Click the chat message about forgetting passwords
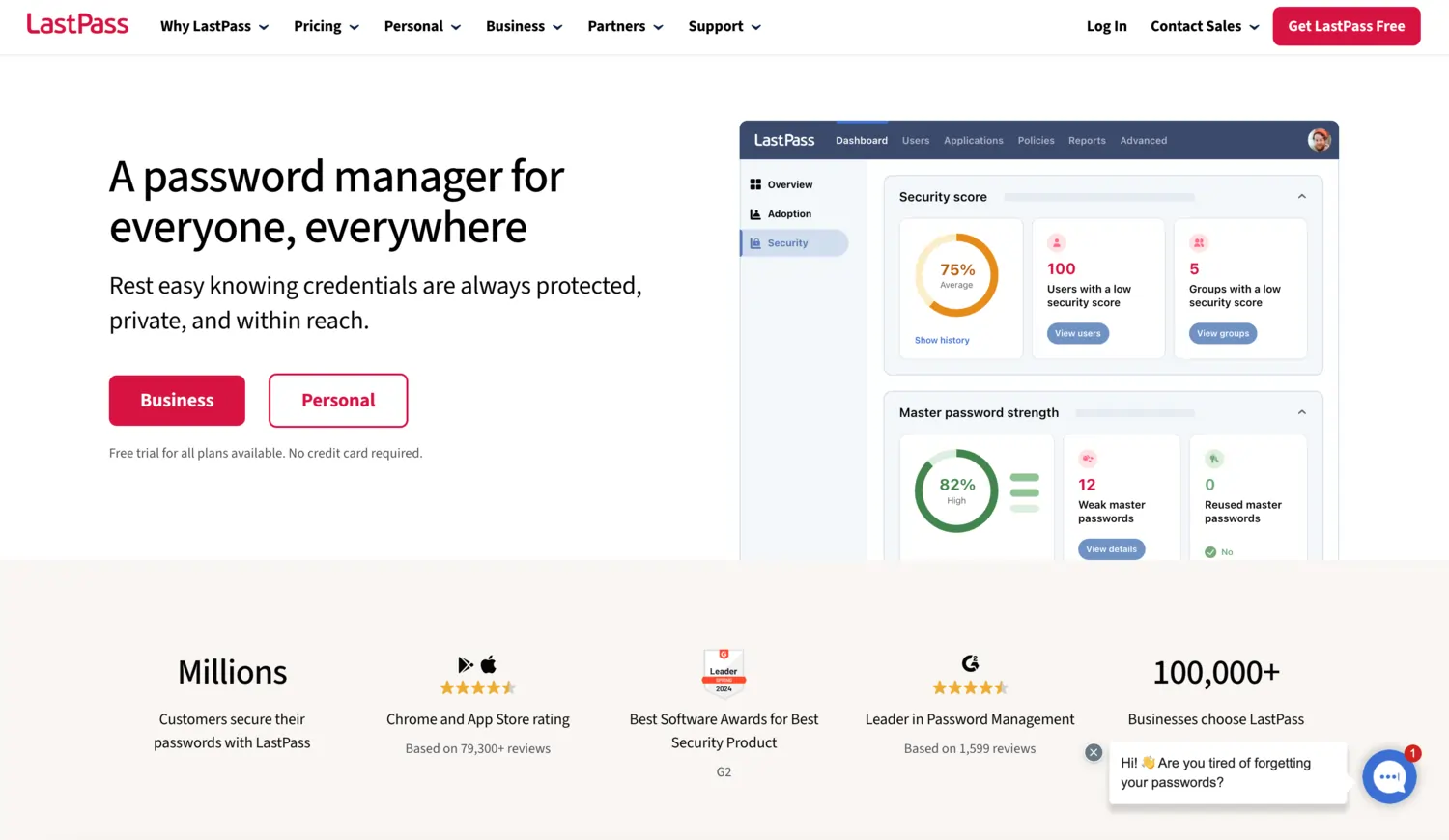 coord(1228,772)
